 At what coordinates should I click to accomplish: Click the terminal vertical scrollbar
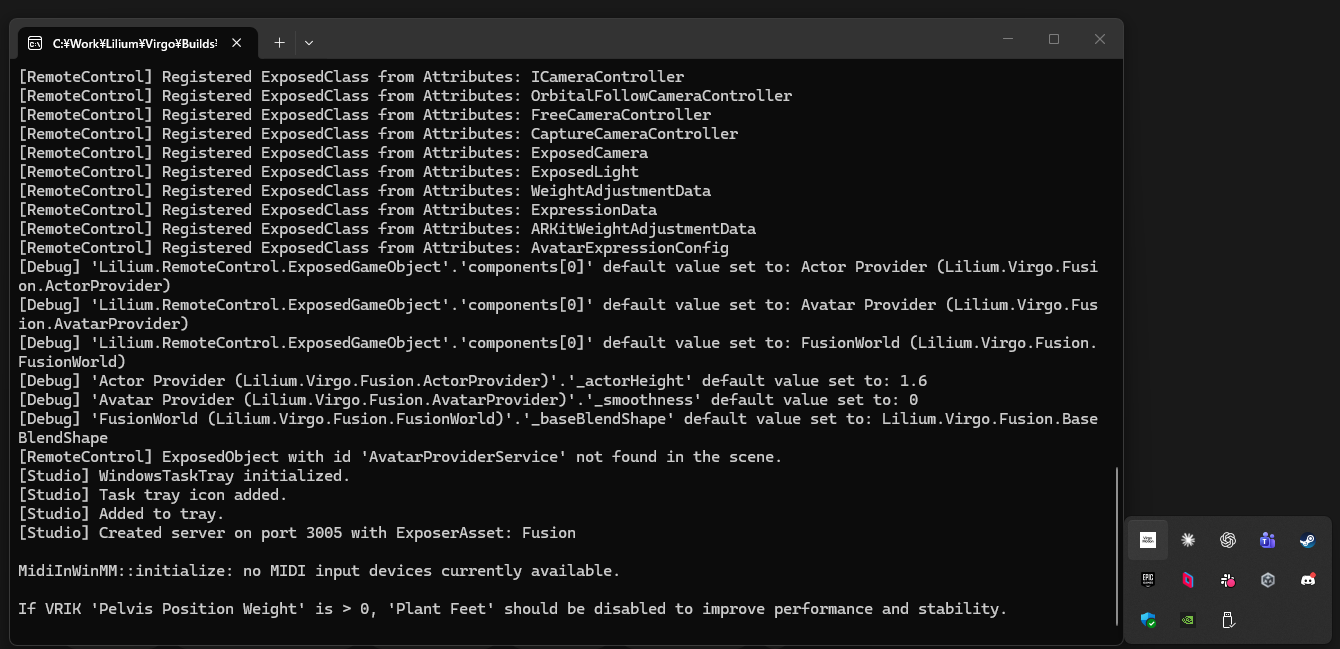[1117, 545]
